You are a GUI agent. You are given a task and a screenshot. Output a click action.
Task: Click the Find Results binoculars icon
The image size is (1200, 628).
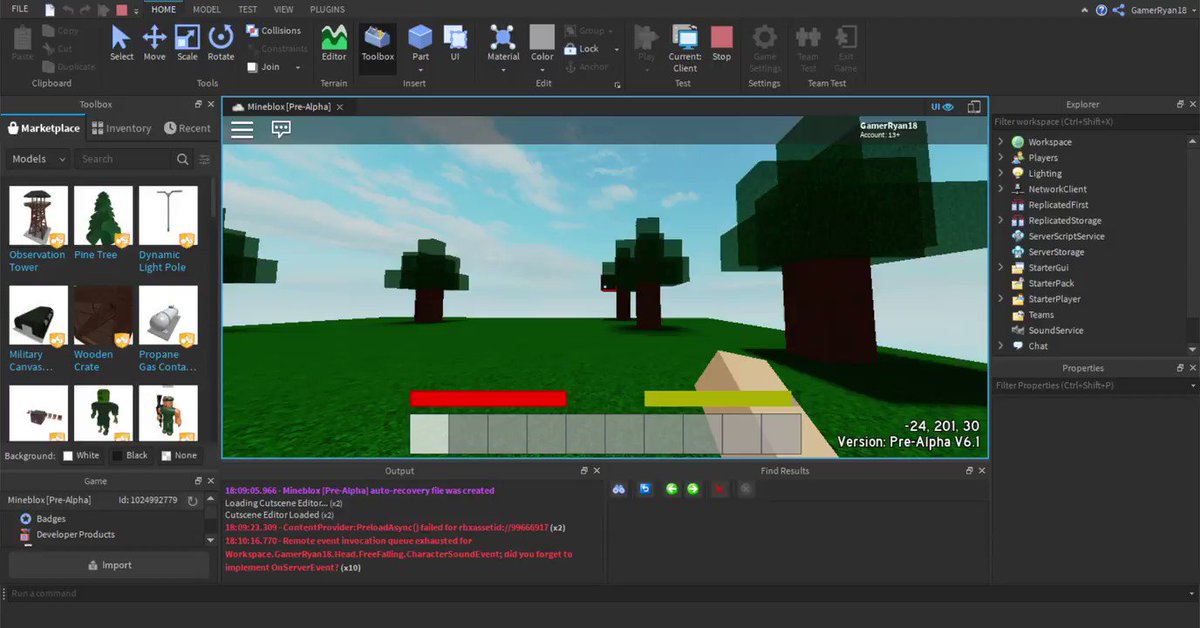tap(619, 489)
